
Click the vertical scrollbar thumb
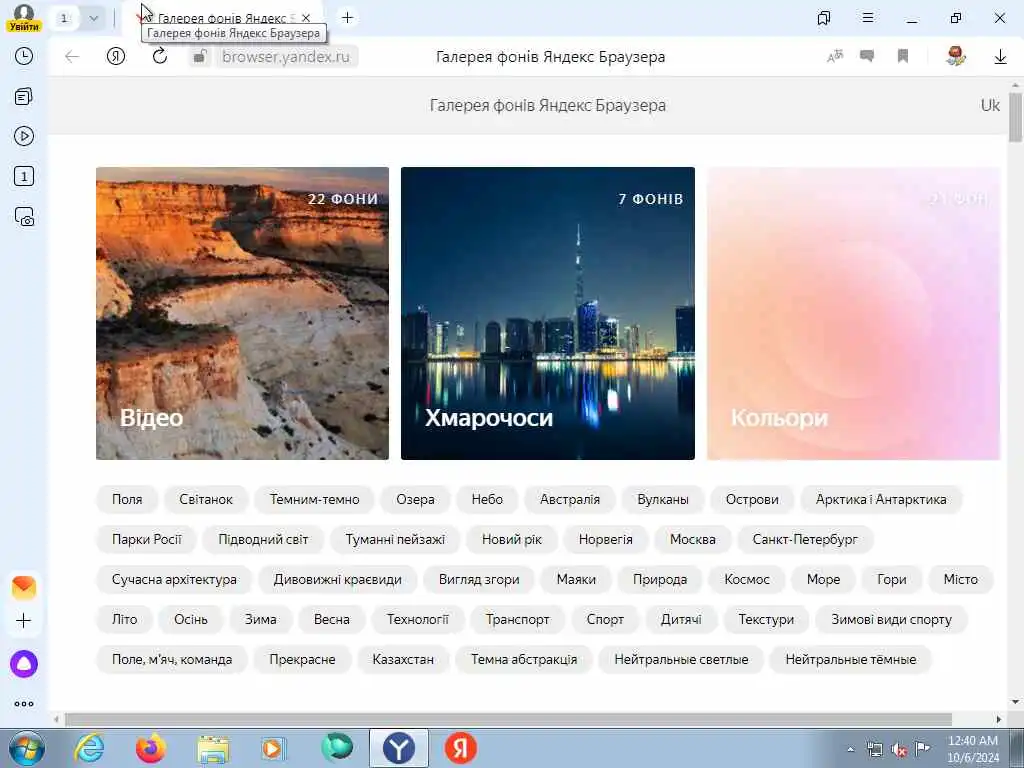click(1015, 118)
